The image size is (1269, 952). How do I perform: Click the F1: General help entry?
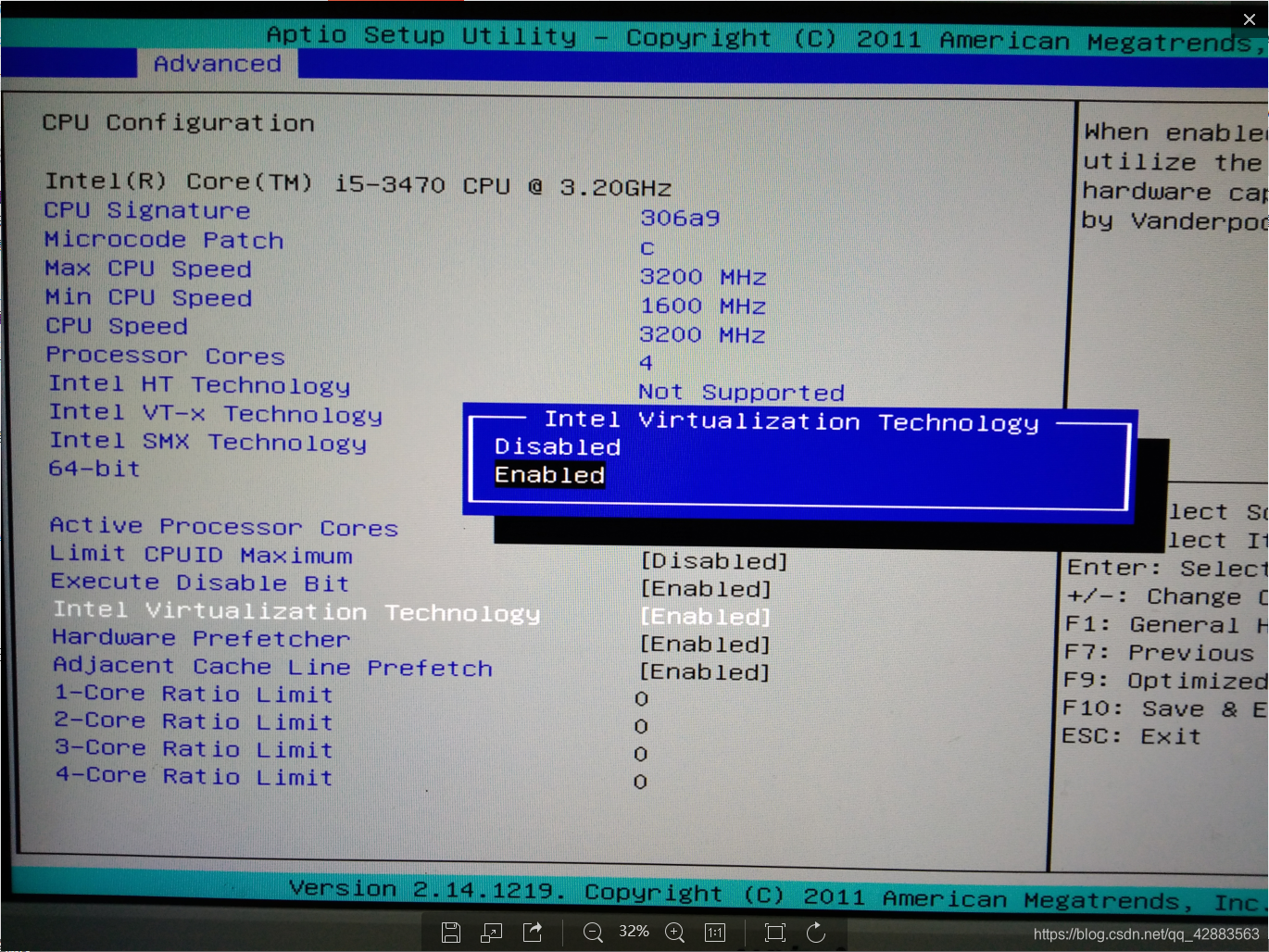[x=1166, y=625]
